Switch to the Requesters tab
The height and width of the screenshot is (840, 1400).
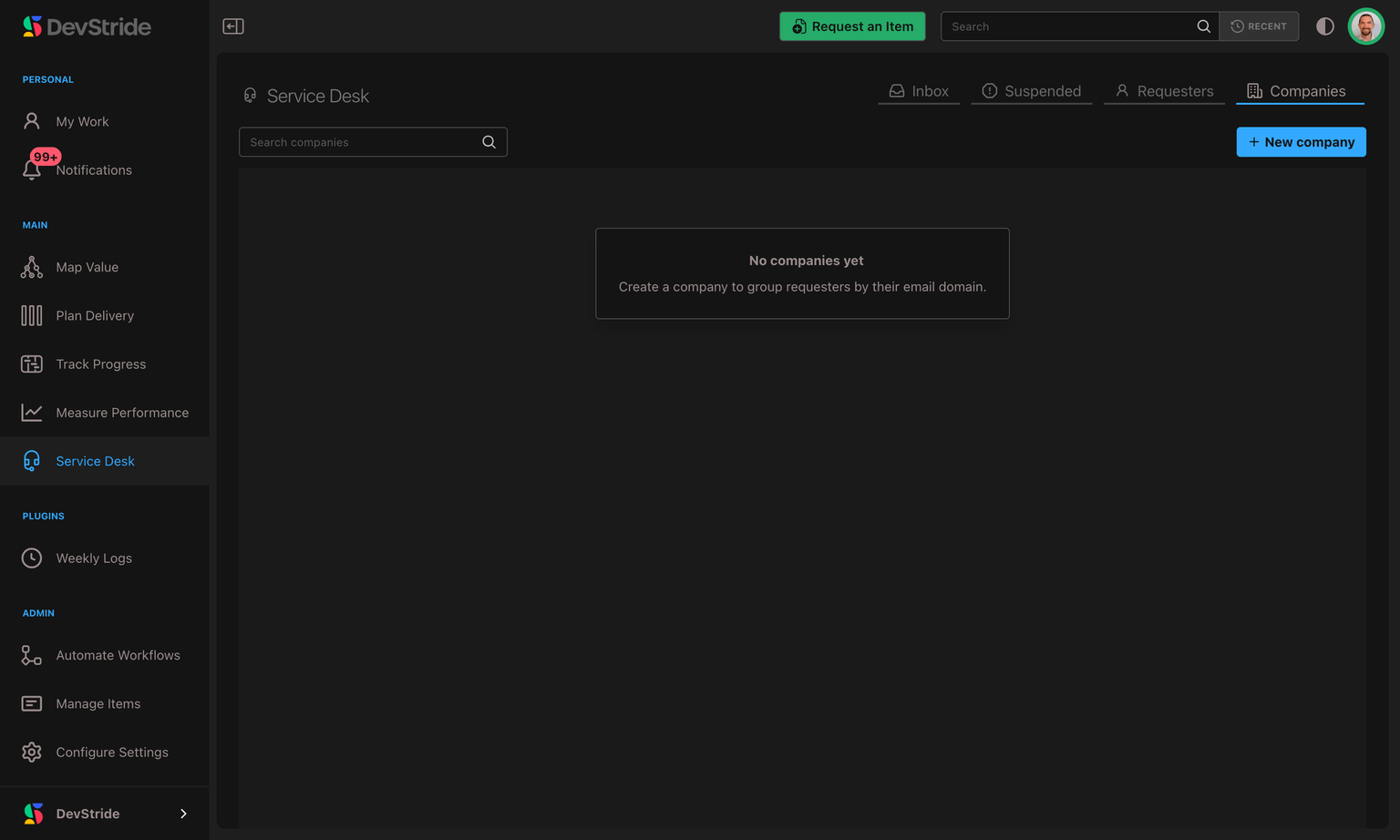1164,91
